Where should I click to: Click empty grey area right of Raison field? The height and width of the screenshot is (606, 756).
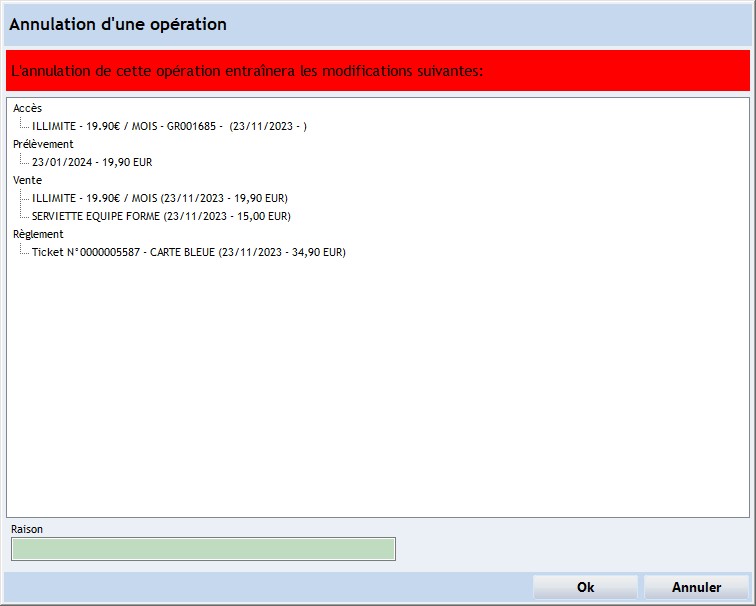click(x=570, y=548)
